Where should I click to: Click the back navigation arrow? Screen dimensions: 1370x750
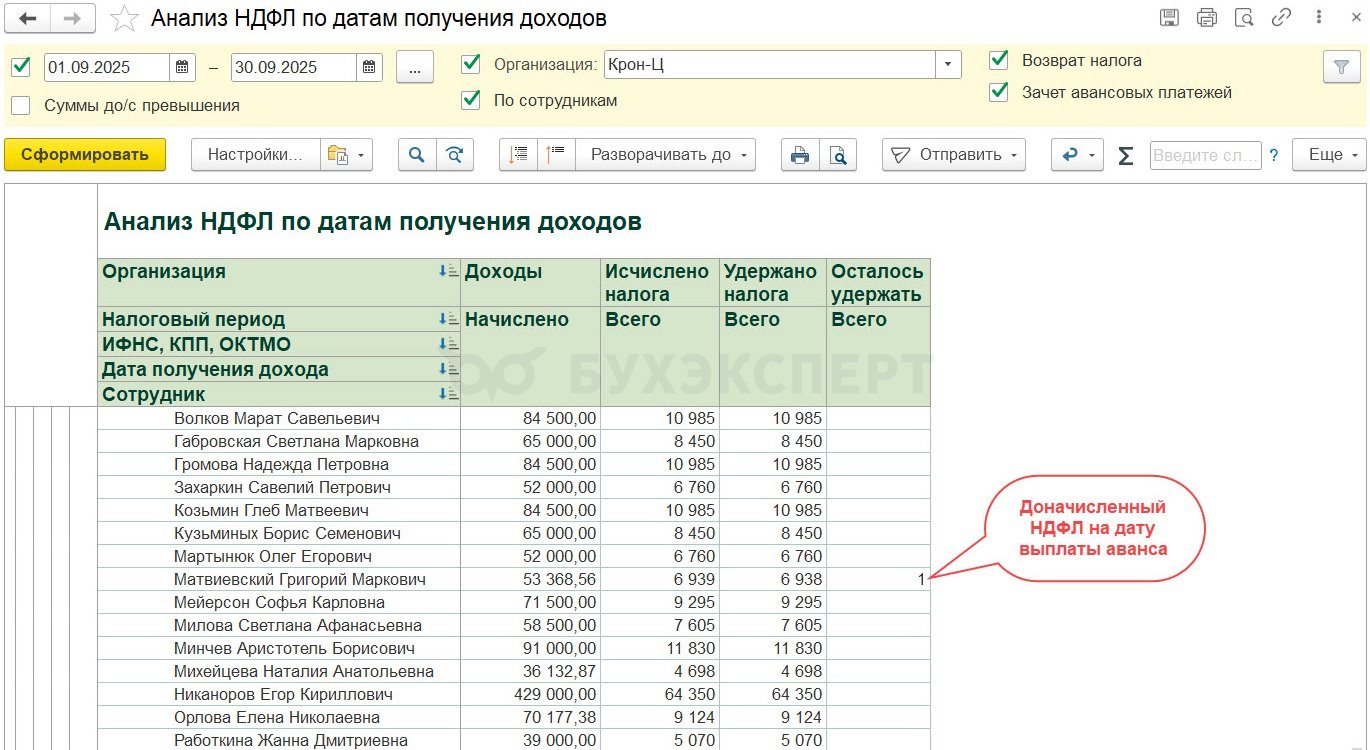pos(29,18)
